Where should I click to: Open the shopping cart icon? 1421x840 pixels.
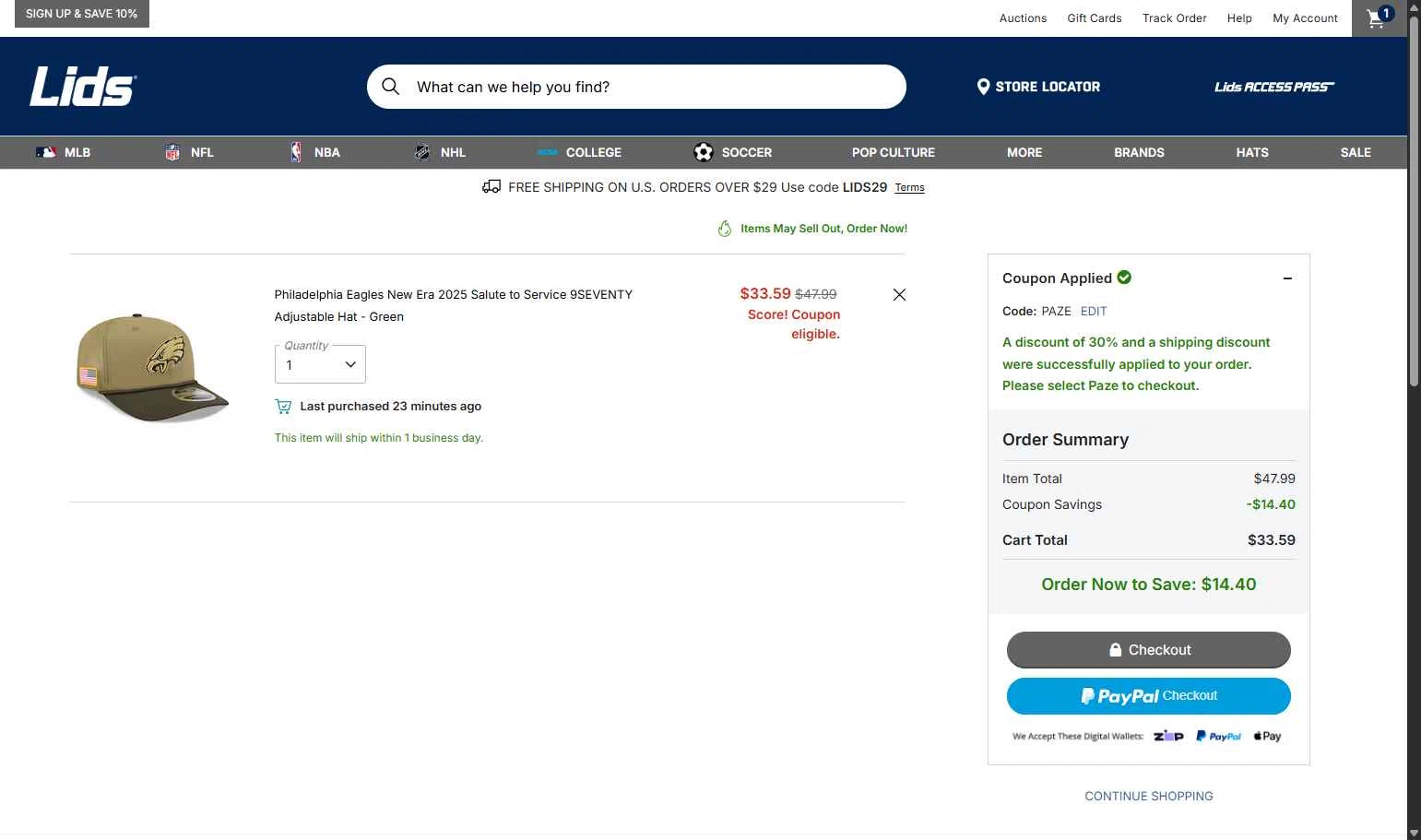(x=1376, y=18)
